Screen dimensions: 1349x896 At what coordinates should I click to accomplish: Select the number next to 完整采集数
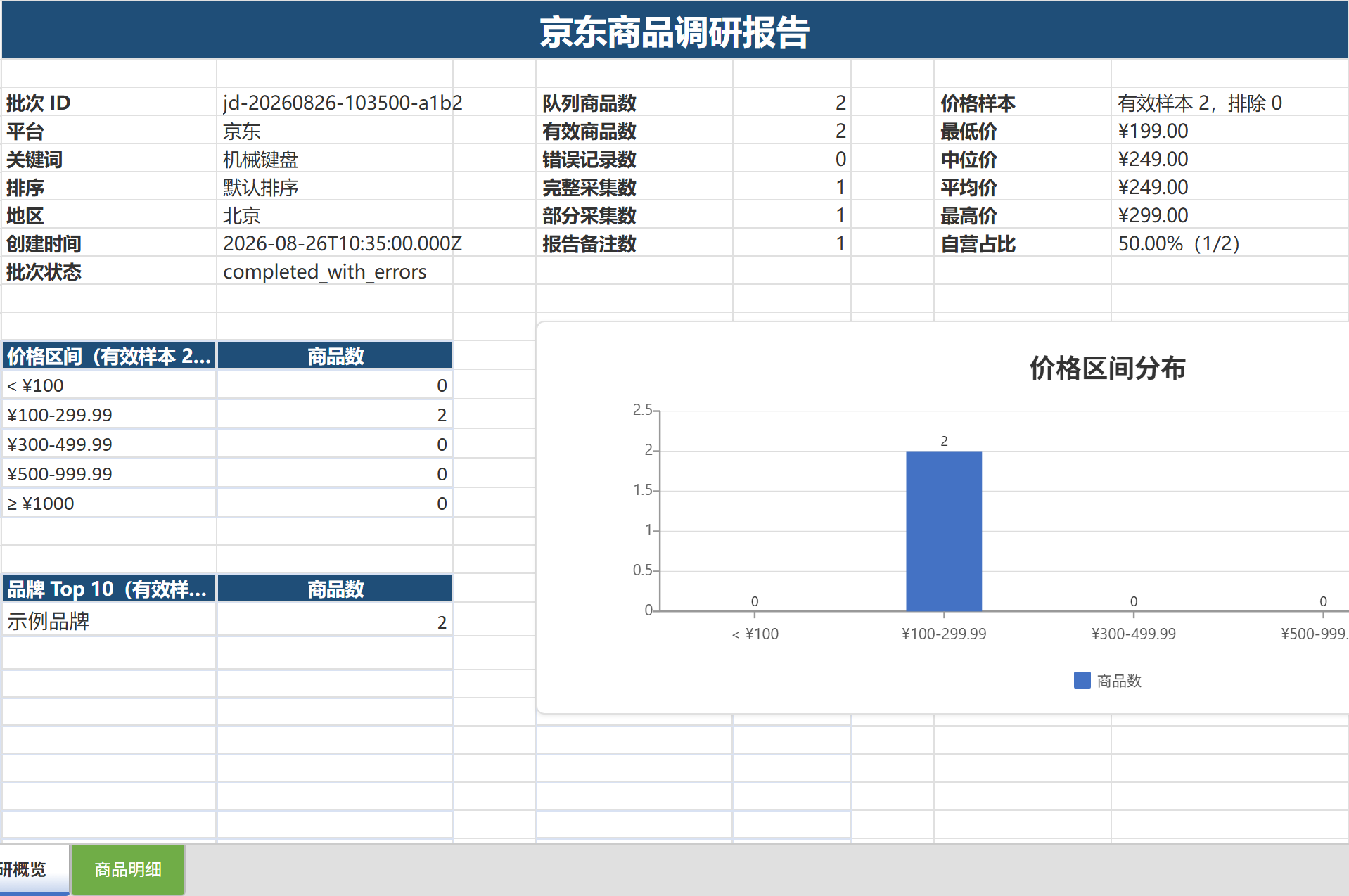tap(792, 187)
